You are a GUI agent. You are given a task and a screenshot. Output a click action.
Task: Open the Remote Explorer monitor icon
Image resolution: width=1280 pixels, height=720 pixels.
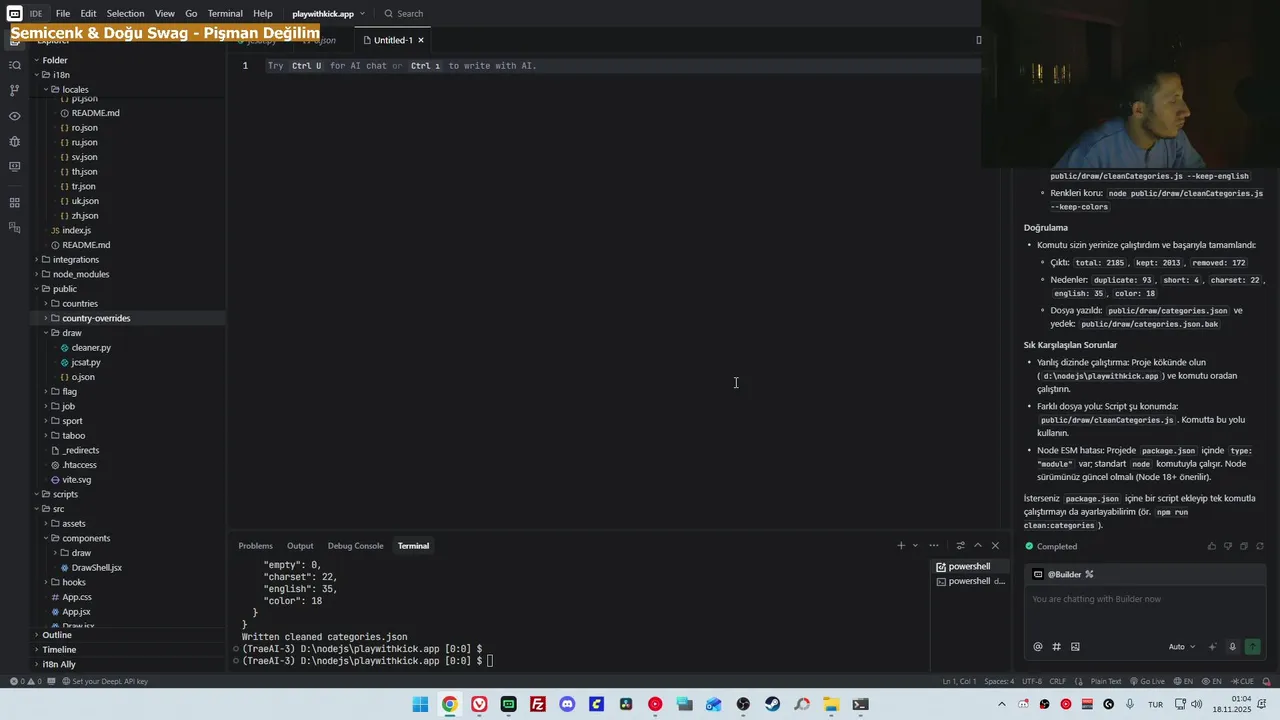click(14, 167)
